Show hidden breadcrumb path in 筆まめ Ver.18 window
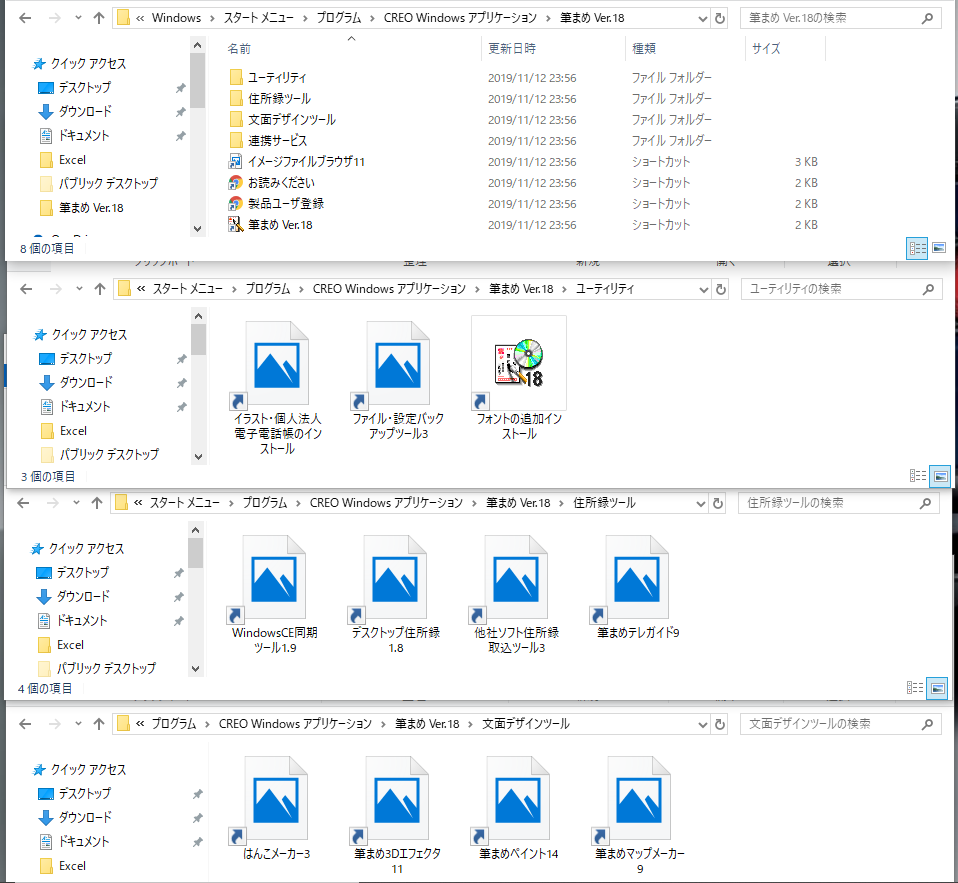The image size is (958, 883). coord(140,18)
